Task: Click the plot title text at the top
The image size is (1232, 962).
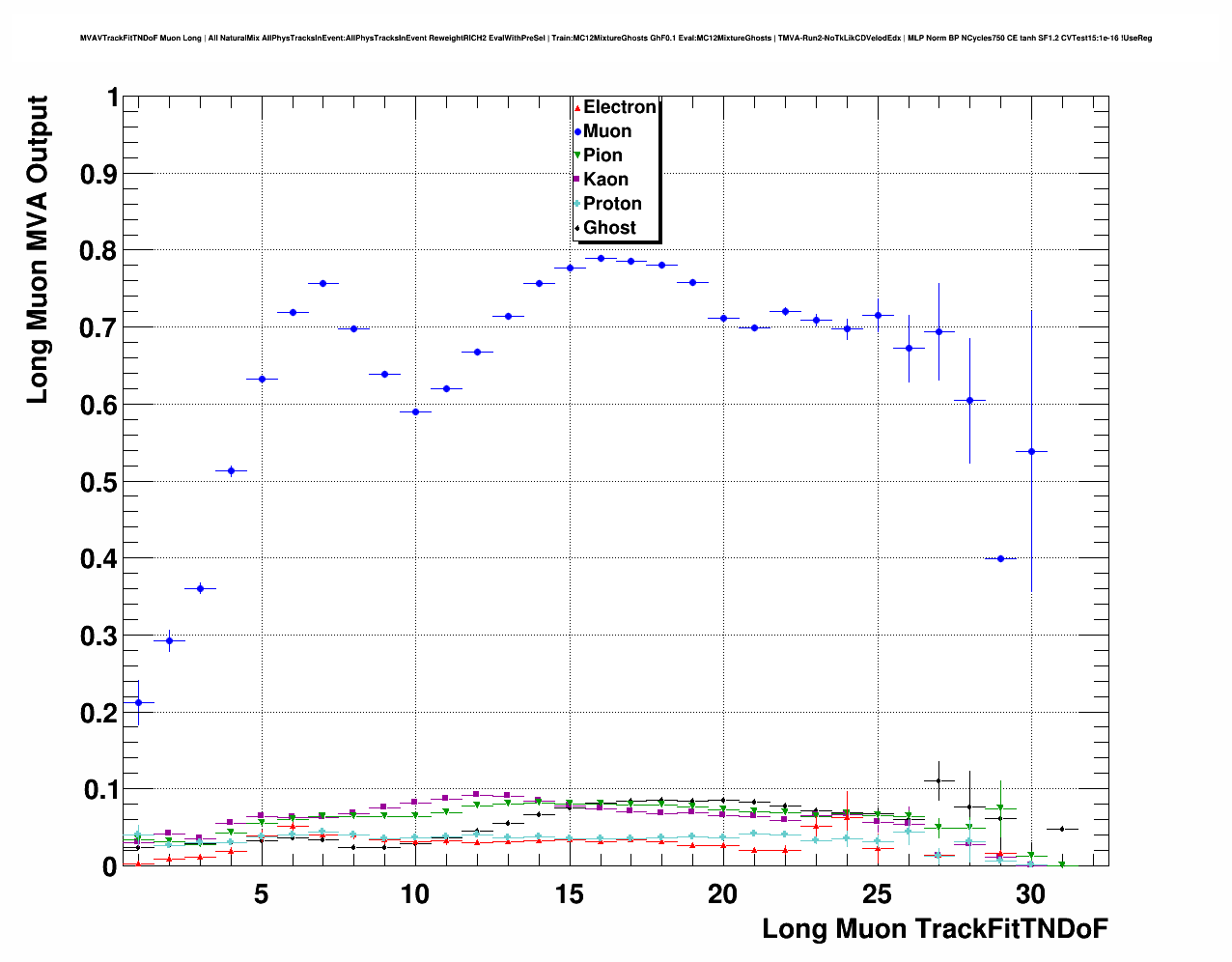Action: click(x=615, y=39)
